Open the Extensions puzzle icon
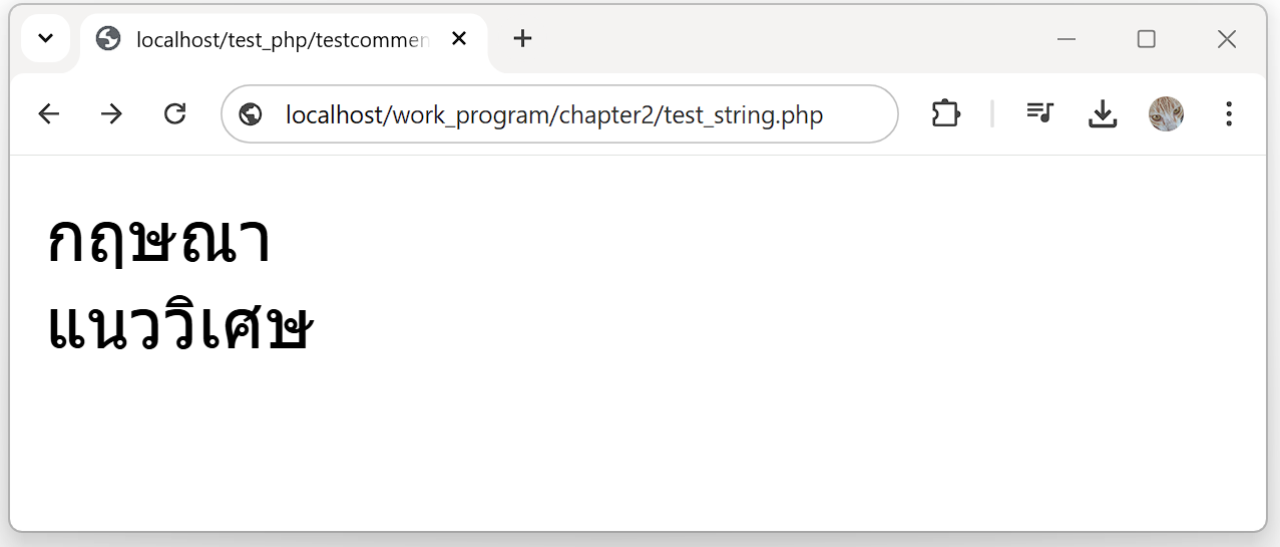 click(x=945, y=114)
